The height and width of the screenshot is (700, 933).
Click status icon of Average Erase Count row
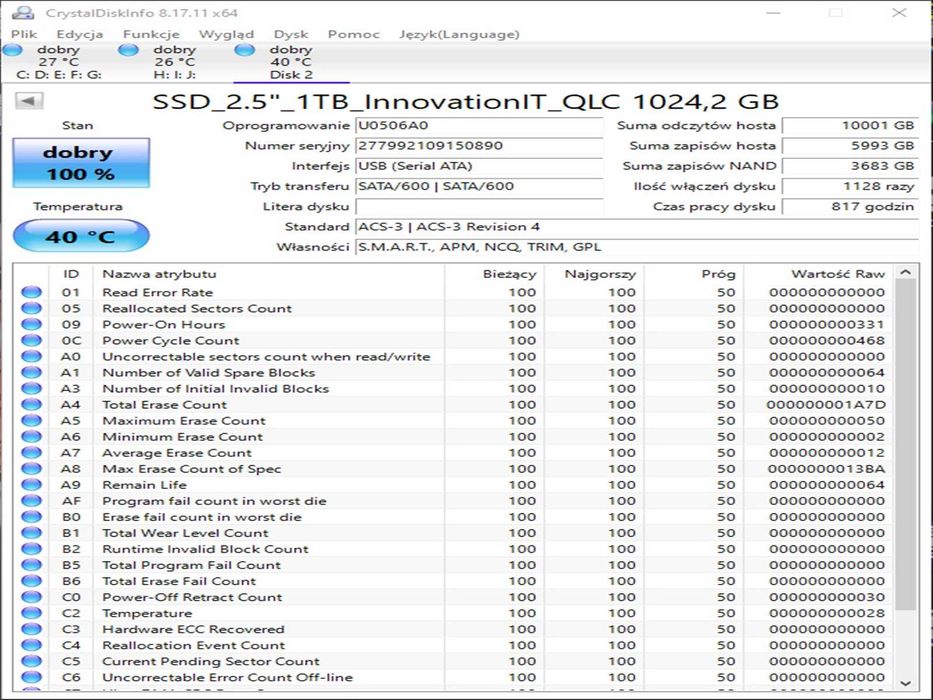[x=32, y=453]
